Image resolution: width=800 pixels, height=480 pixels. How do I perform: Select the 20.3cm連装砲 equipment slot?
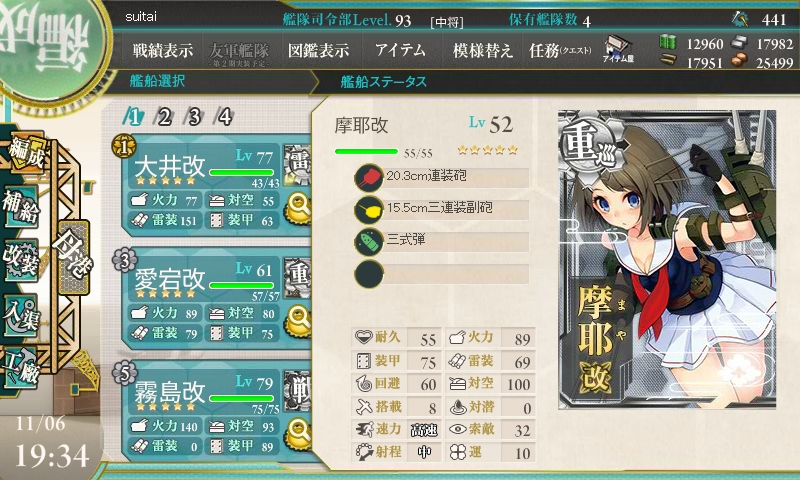click(x=442, y=178)
